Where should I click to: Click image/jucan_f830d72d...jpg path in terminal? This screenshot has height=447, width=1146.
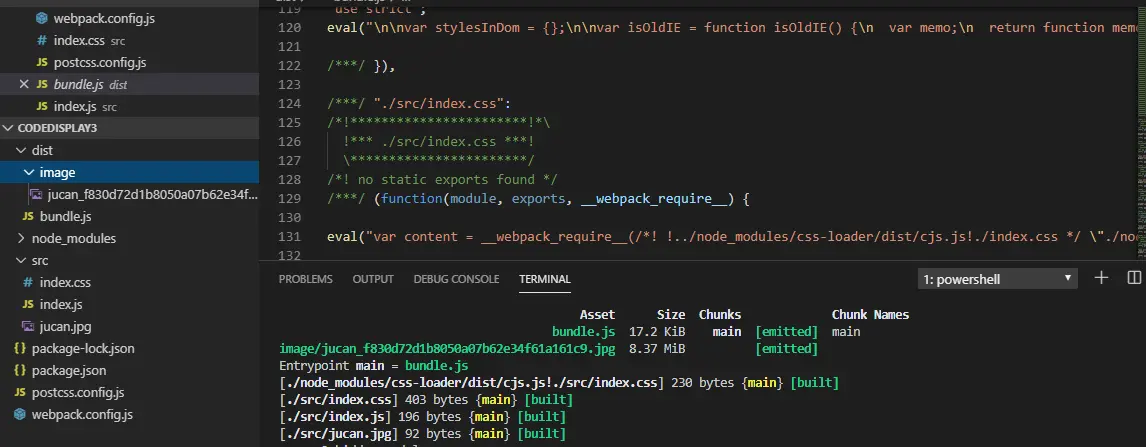click(x=447, y=348)
